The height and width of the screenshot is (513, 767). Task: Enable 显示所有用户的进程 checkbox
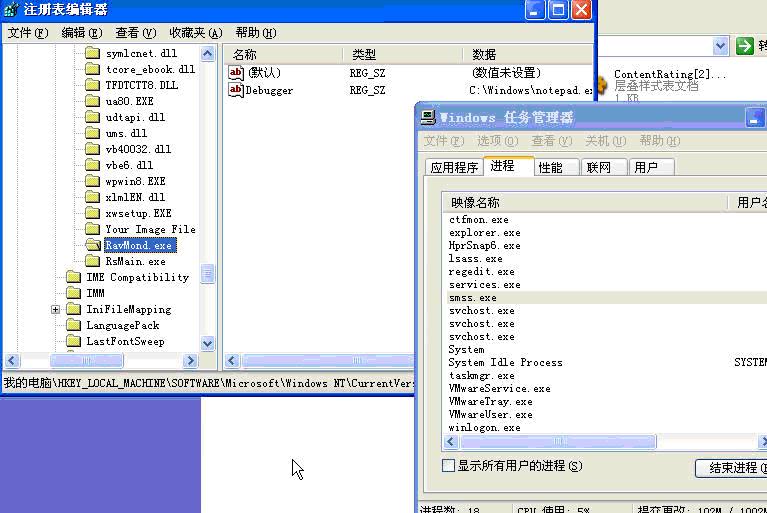448,466
